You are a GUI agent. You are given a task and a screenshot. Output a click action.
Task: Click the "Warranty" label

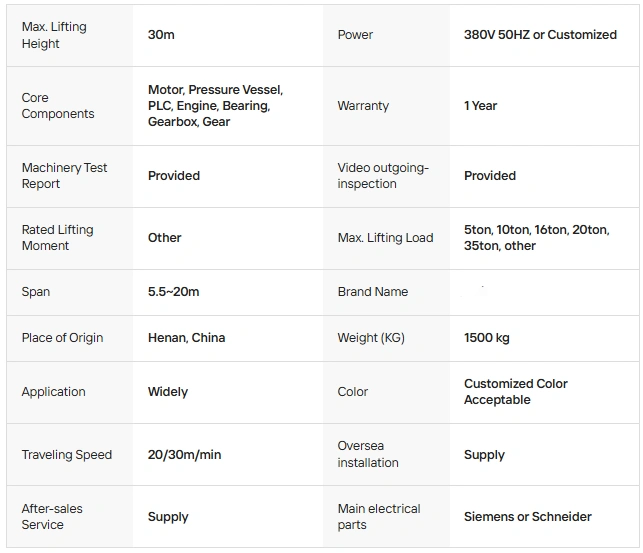[x=363, y=106]
